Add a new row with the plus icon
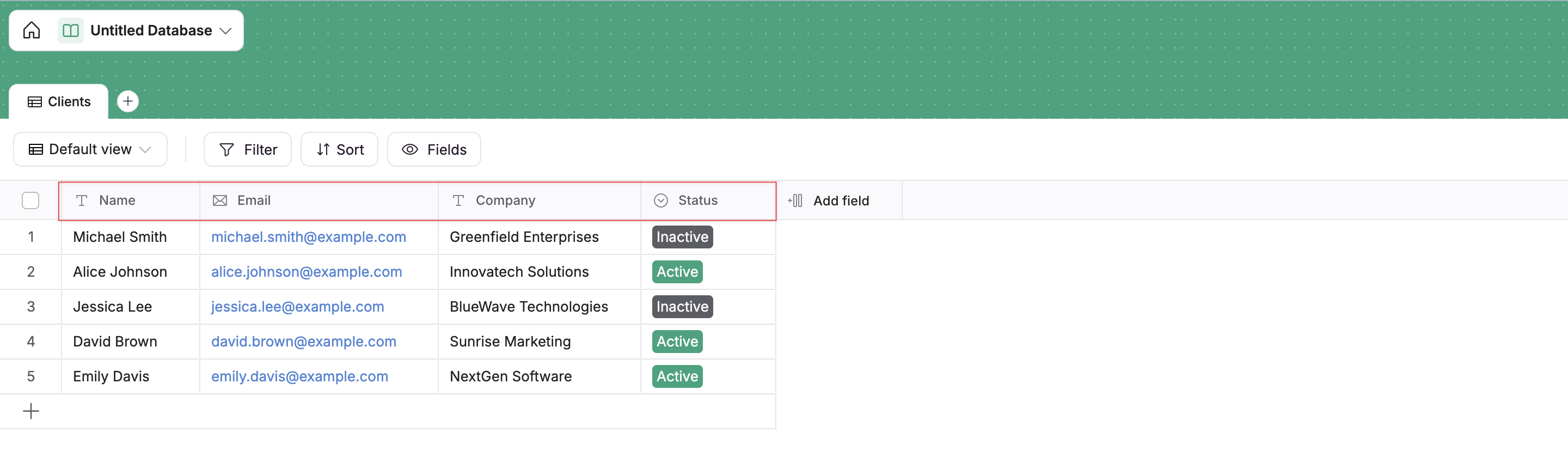Image resolution: width=1568 pixels, height=450 pixels. [30, 411]
